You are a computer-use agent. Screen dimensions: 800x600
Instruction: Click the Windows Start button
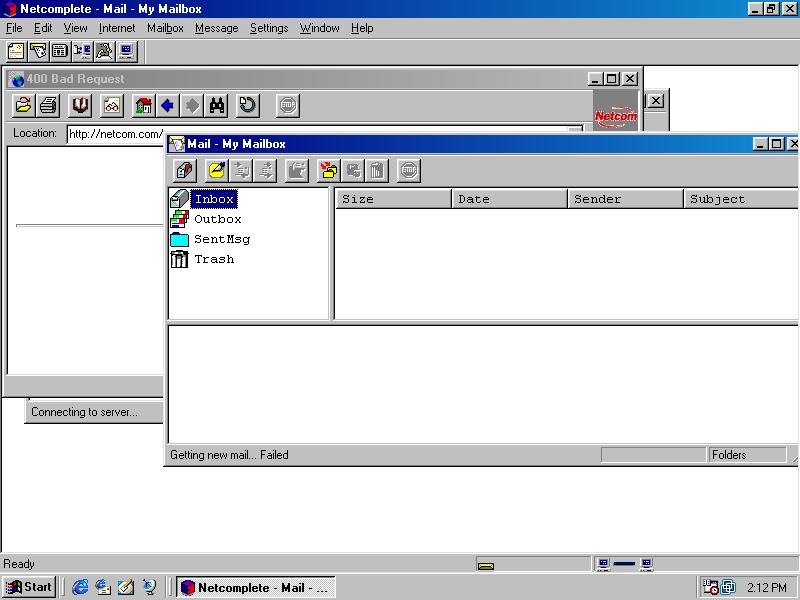[29, 587]
